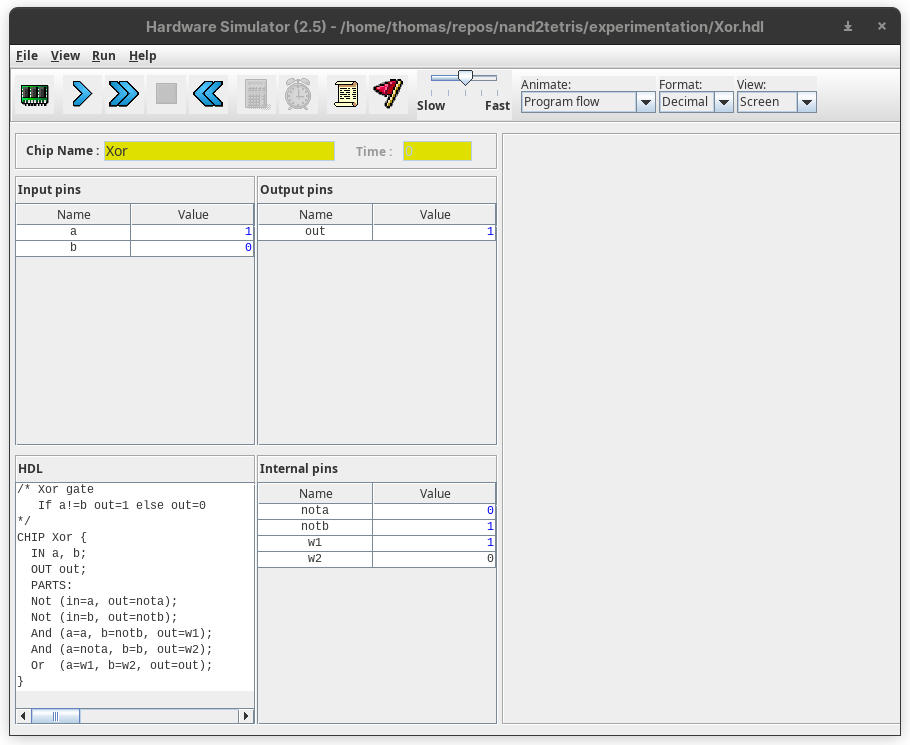This screenshot has height=745, width=910.
Task: Click the Breakpoints red flag icon
Action: (x=388, y=94)
